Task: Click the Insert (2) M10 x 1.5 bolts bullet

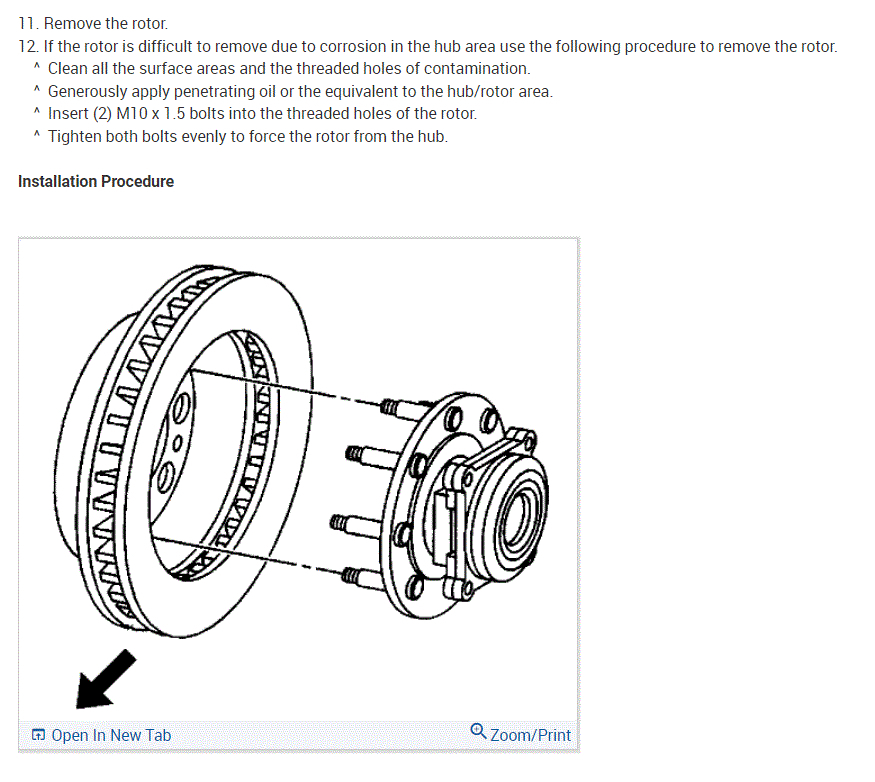Action: (x=262, y=113)
